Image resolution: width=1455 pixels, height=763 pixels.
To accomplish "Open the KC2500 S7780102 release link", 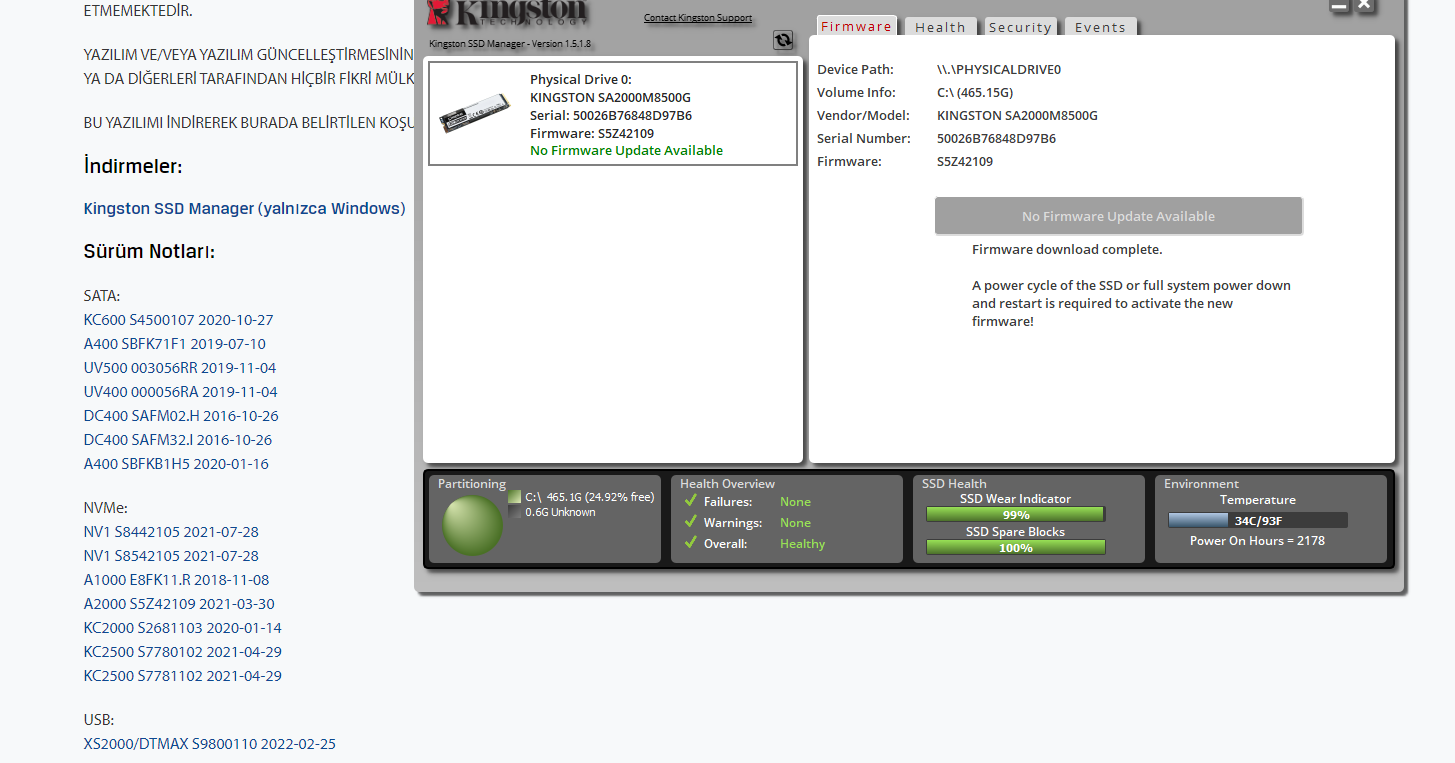I will 183,652.
